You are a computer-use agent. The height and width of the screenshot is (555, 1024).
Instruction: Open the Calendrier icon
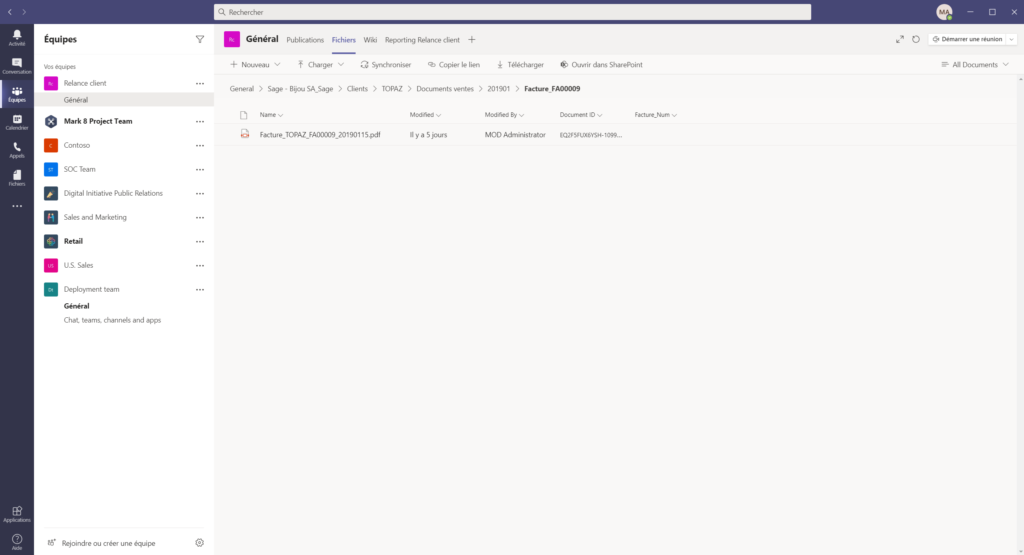[x=16, y=121]
